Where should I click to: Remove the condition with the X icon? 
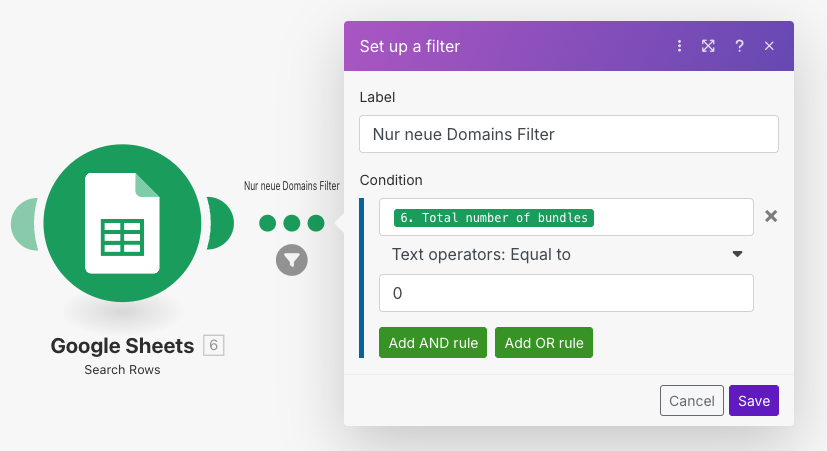[771, 216]
